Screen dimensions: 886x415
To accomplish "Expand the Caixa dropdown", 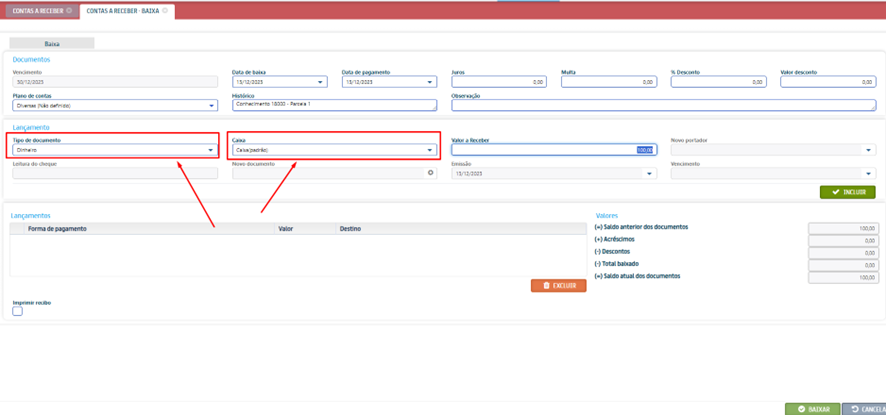I will (430, 150).
